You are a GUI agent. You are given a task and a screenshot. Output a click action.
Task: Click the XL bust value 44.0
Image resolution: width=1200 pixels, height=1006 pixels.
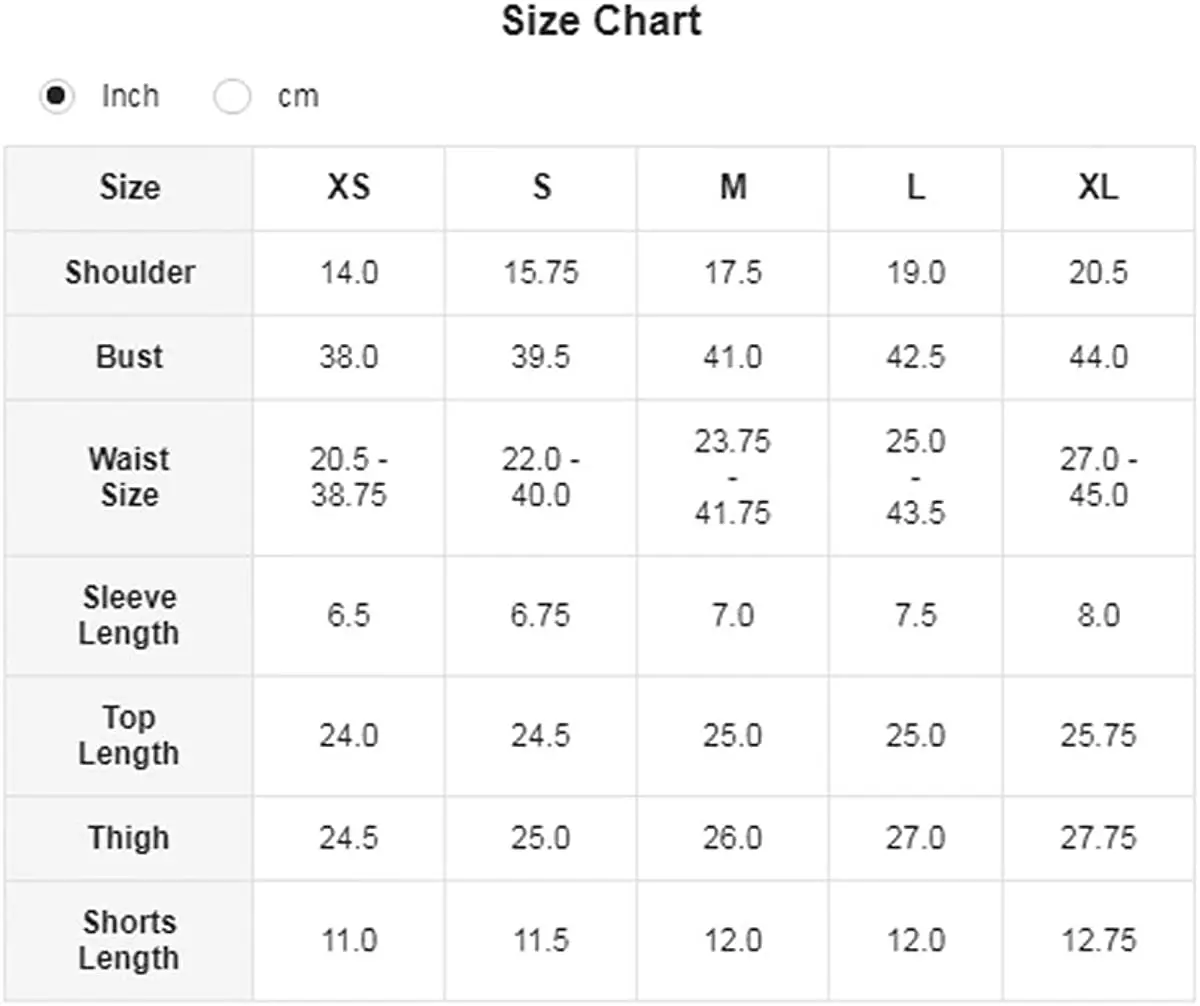pos(1098,357)
